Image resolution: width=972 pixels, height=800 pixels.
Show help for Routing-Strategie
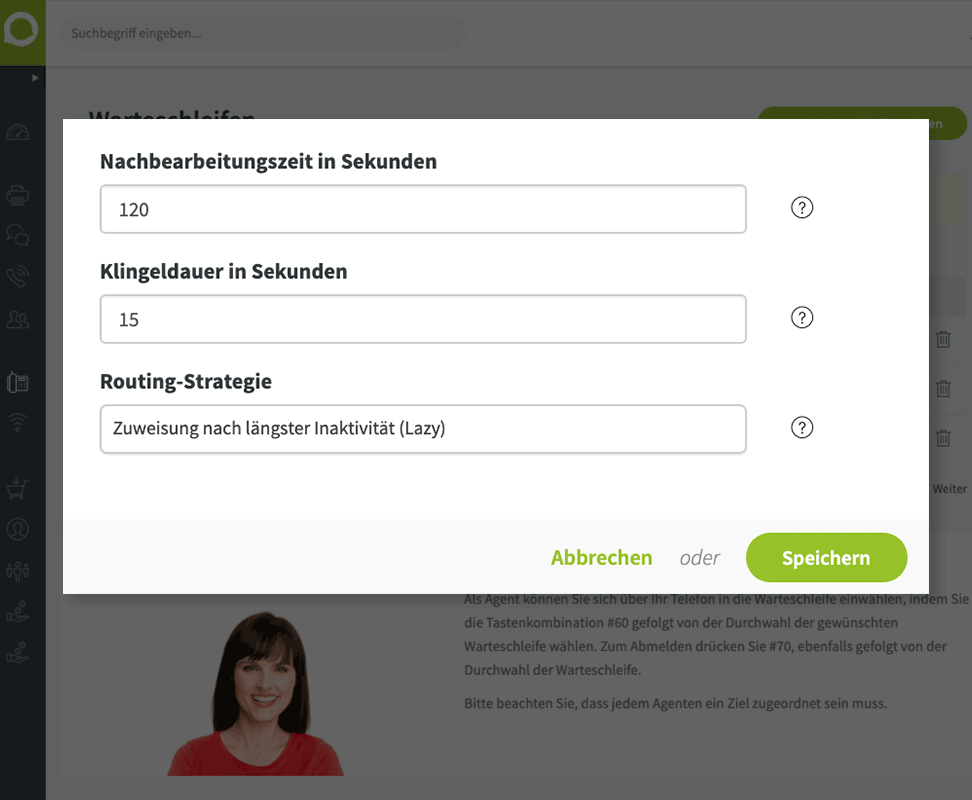point(802,428)
